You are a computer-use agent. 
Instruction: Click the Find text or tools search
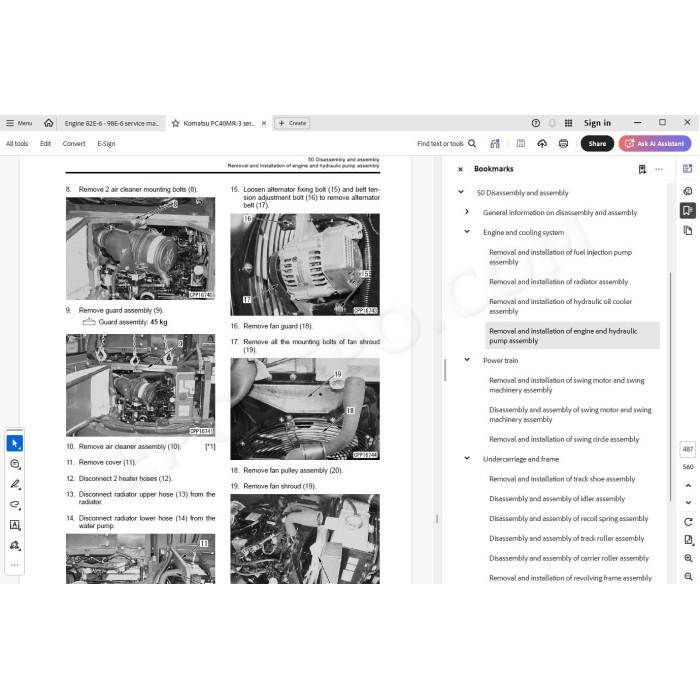coord(446,144)
